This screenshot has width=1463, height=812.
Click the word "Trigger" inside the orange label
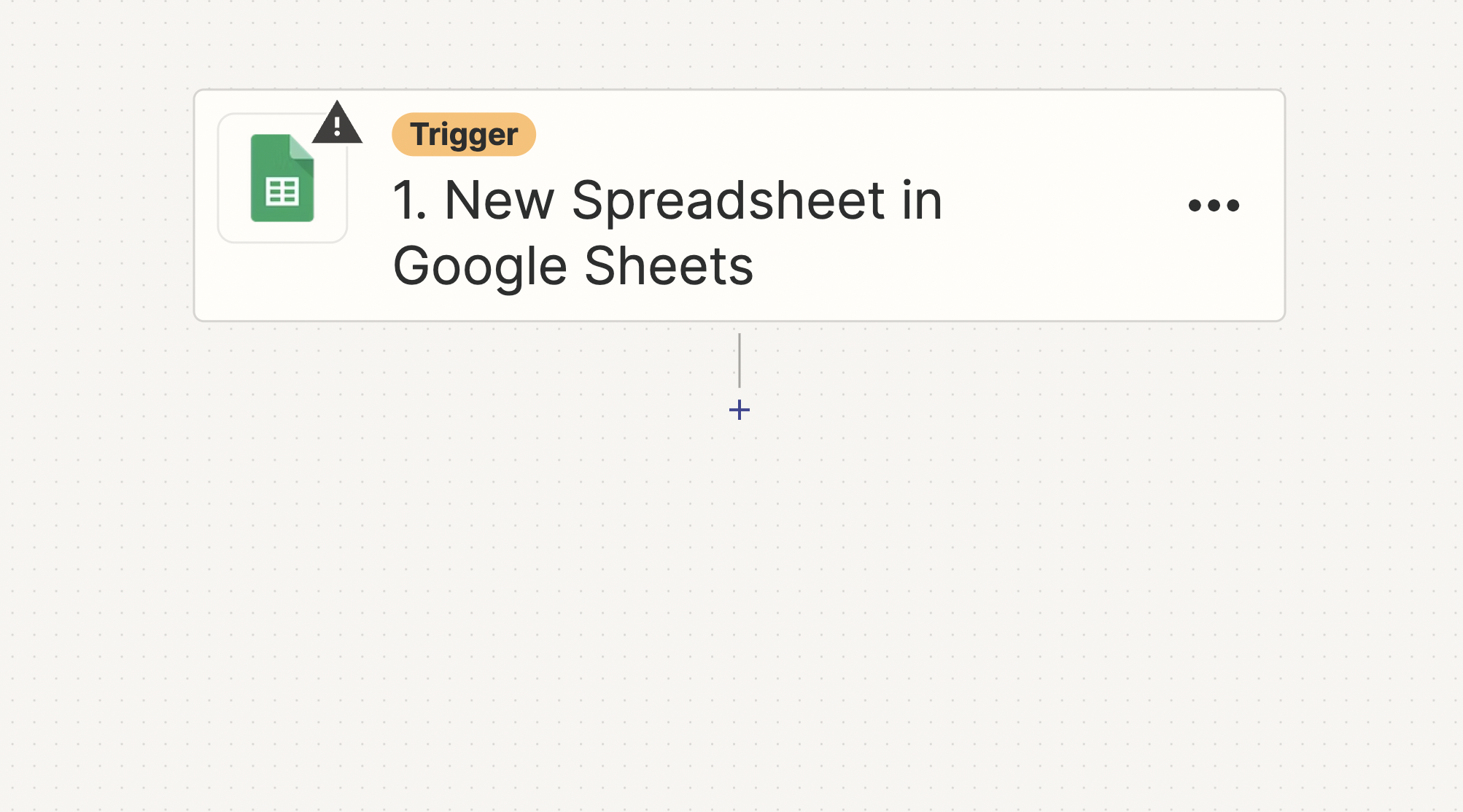point(464,134)
